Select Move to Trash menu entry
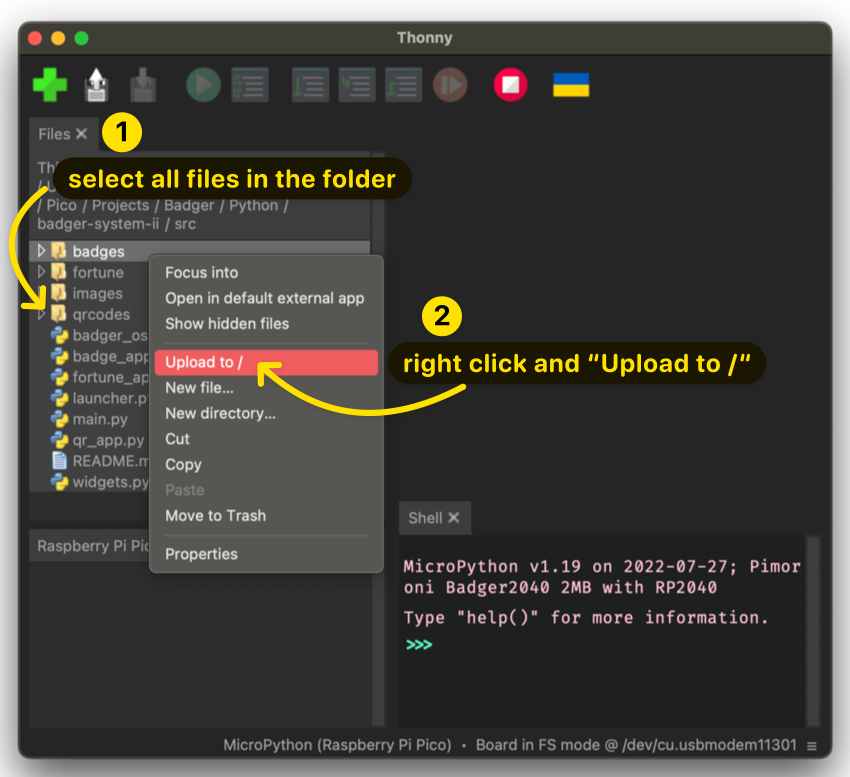 (x=266, y=516)
